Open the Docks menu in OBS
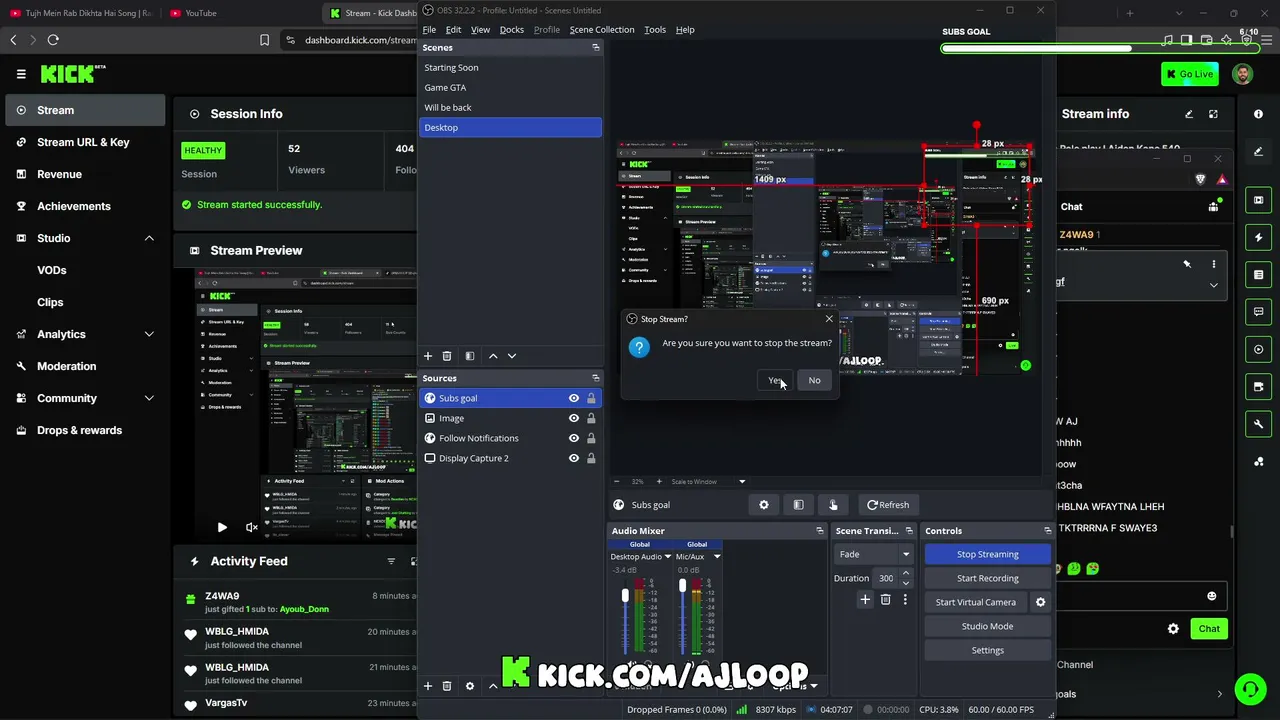 (x=512, y=30)
